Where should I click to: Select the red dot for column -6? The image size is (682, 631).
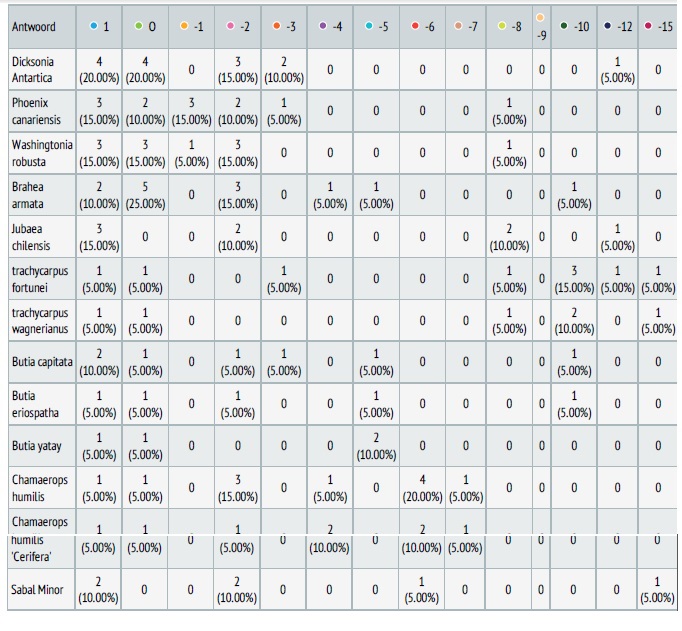click(415, 26)
